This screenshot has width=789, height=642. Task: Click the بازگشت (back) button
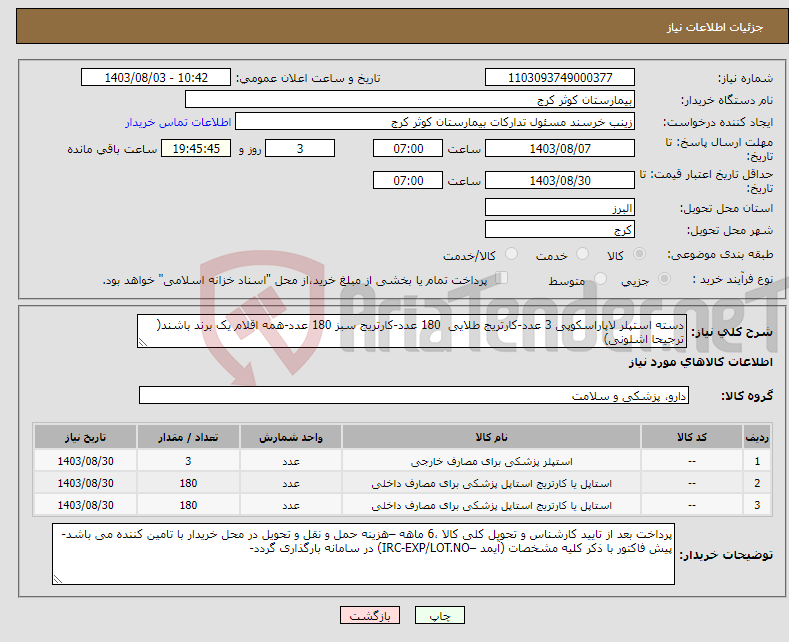coord(370,615)
